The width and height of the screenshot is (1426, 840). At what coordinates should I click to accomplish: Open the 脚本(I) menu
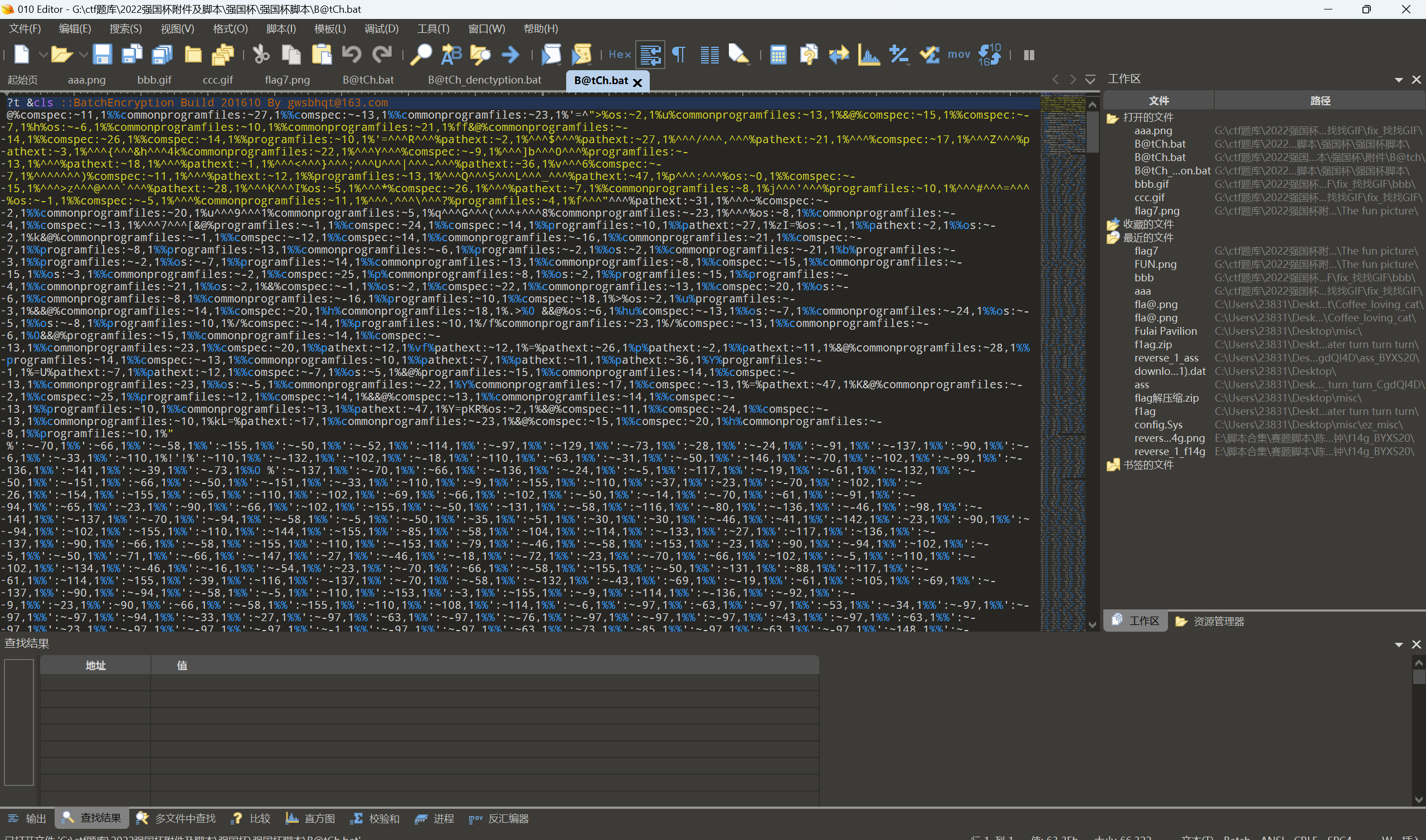click(281, 28)
